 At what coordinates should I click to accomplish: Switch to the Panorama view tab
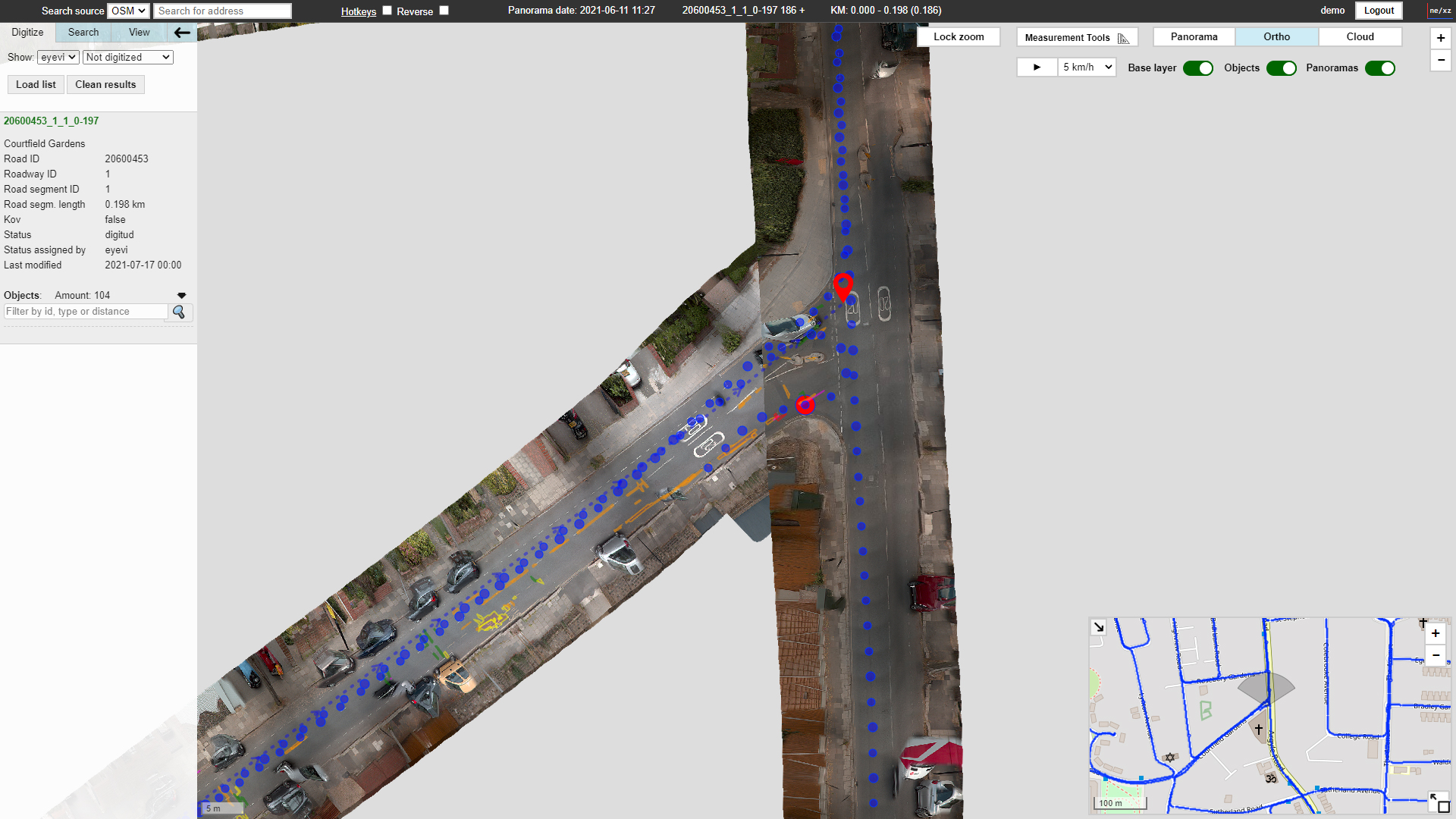pos(1194,37)
